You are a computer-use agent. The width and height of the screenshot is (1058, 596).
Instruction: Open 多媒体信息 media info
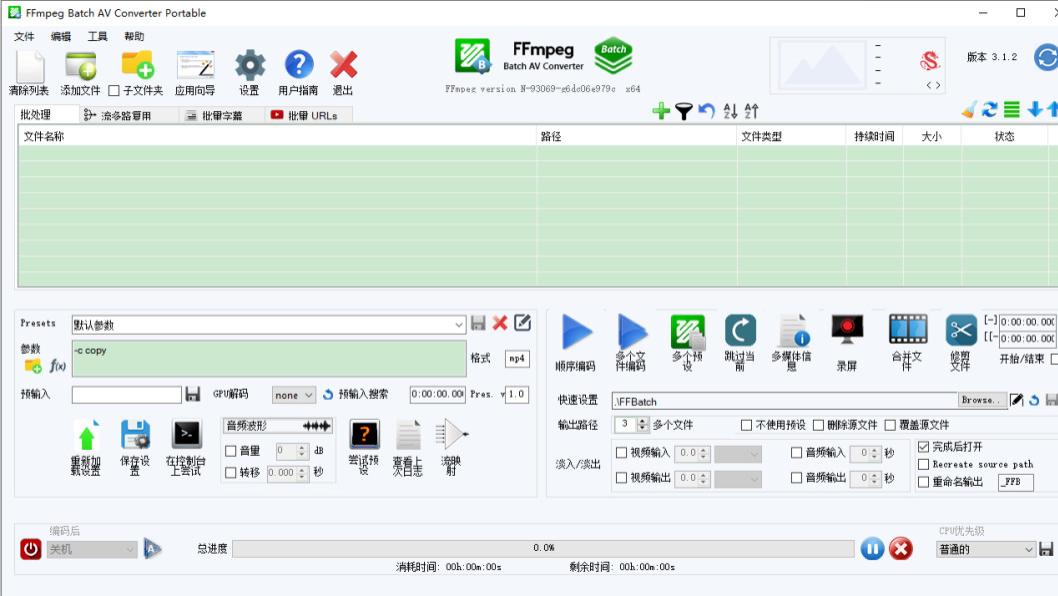coord(793,331)
